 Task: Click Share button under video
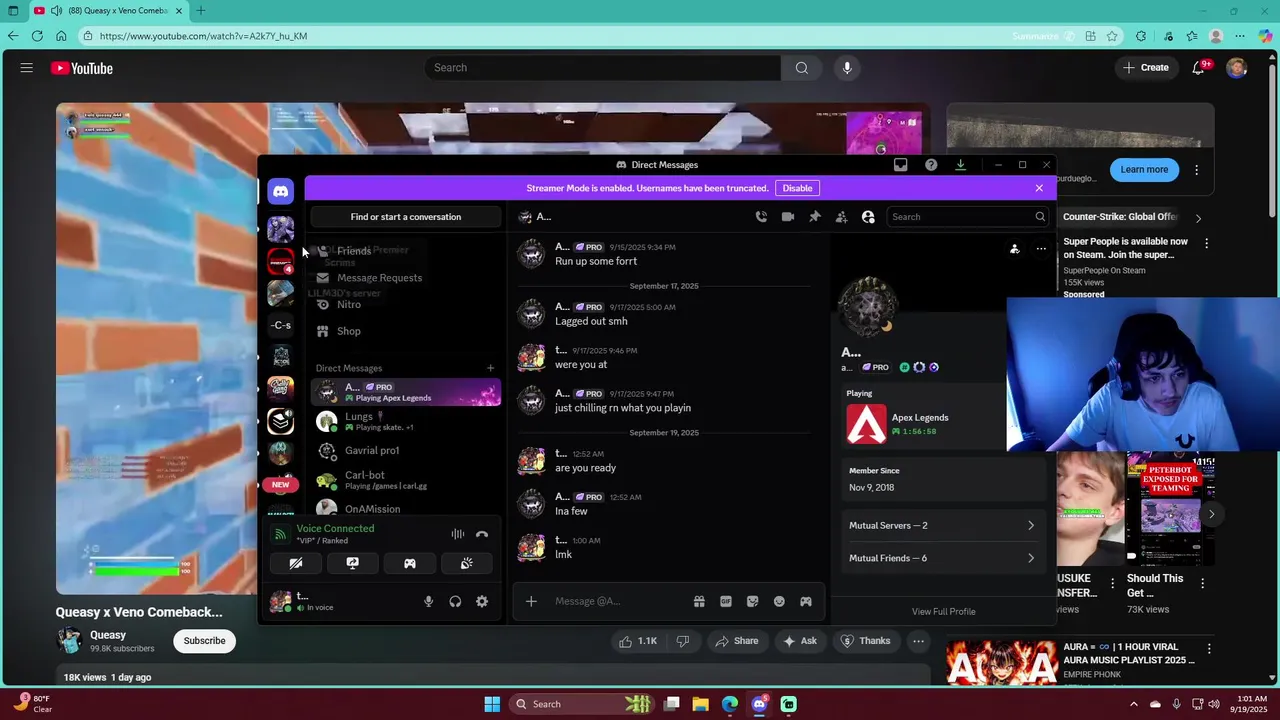[x=736, y=641]
